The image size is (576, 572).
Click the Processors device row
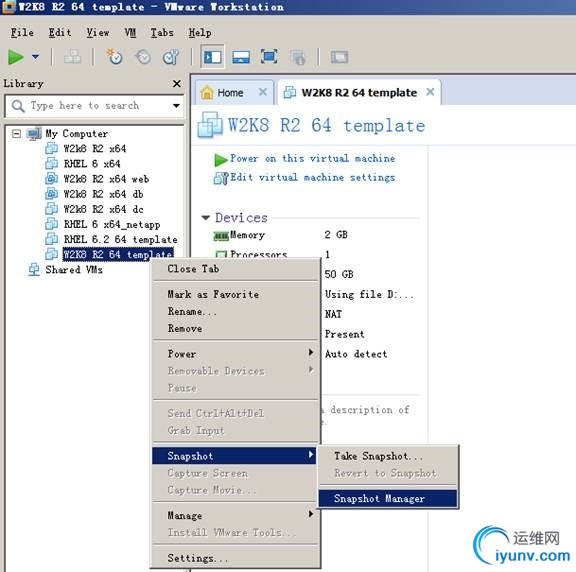pyautogui.click(x=272, y=254)
